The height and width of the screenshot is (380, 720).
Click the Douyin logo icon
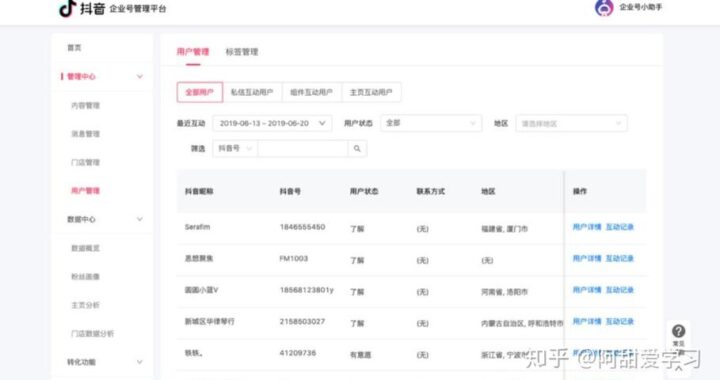pyautogui.click(x=68, y=8)
